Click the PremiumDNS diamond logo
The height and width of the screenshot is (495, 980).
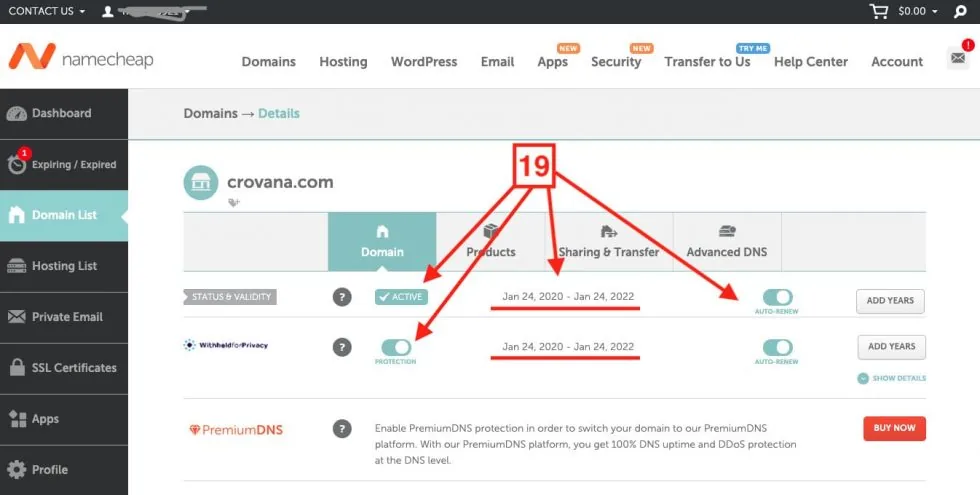236,430
